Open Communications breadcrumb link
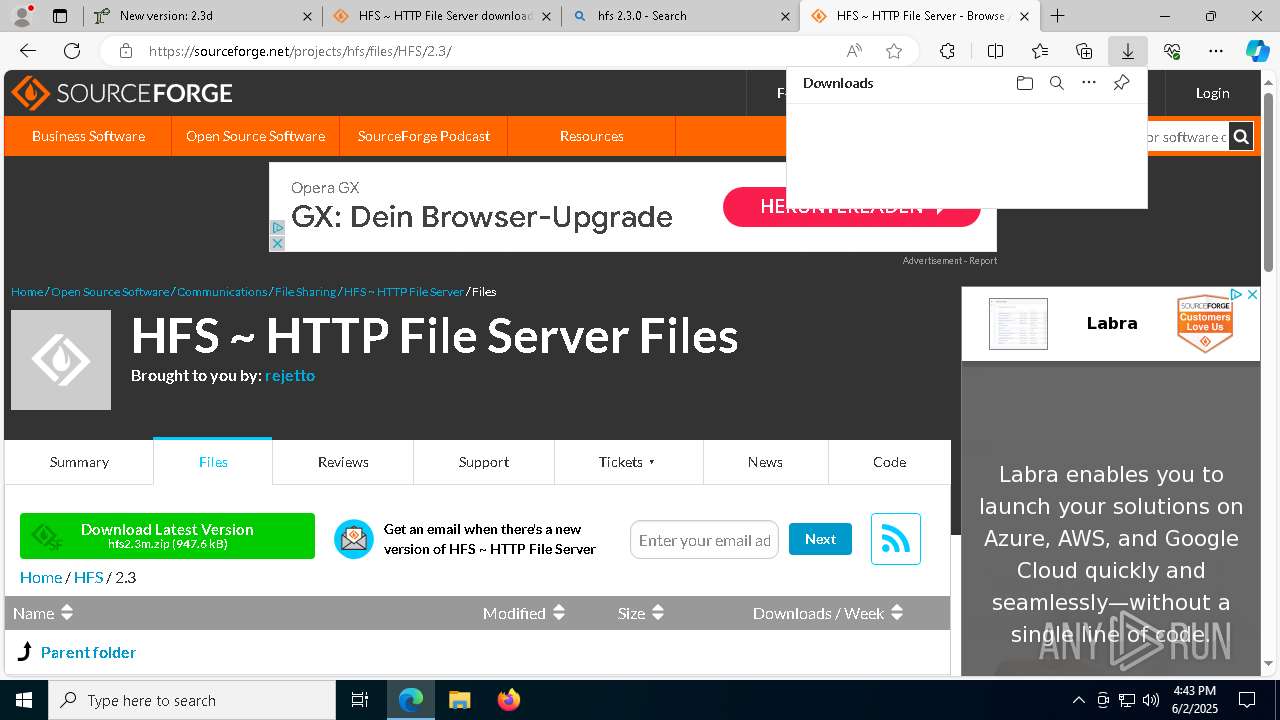Image resolution: width=1280 pixels, height=720 pixels. (x=222, y=291)
